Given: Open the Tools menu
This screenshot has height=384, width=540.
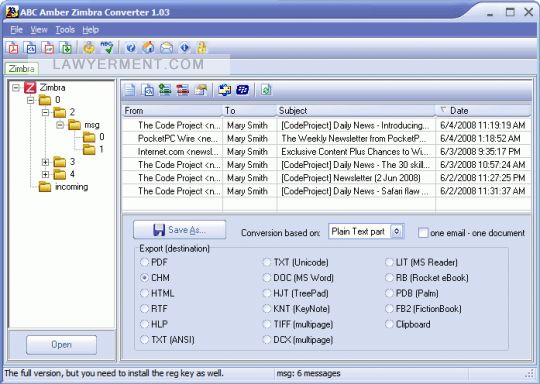Looking at the screenshot, I should 65,30.
